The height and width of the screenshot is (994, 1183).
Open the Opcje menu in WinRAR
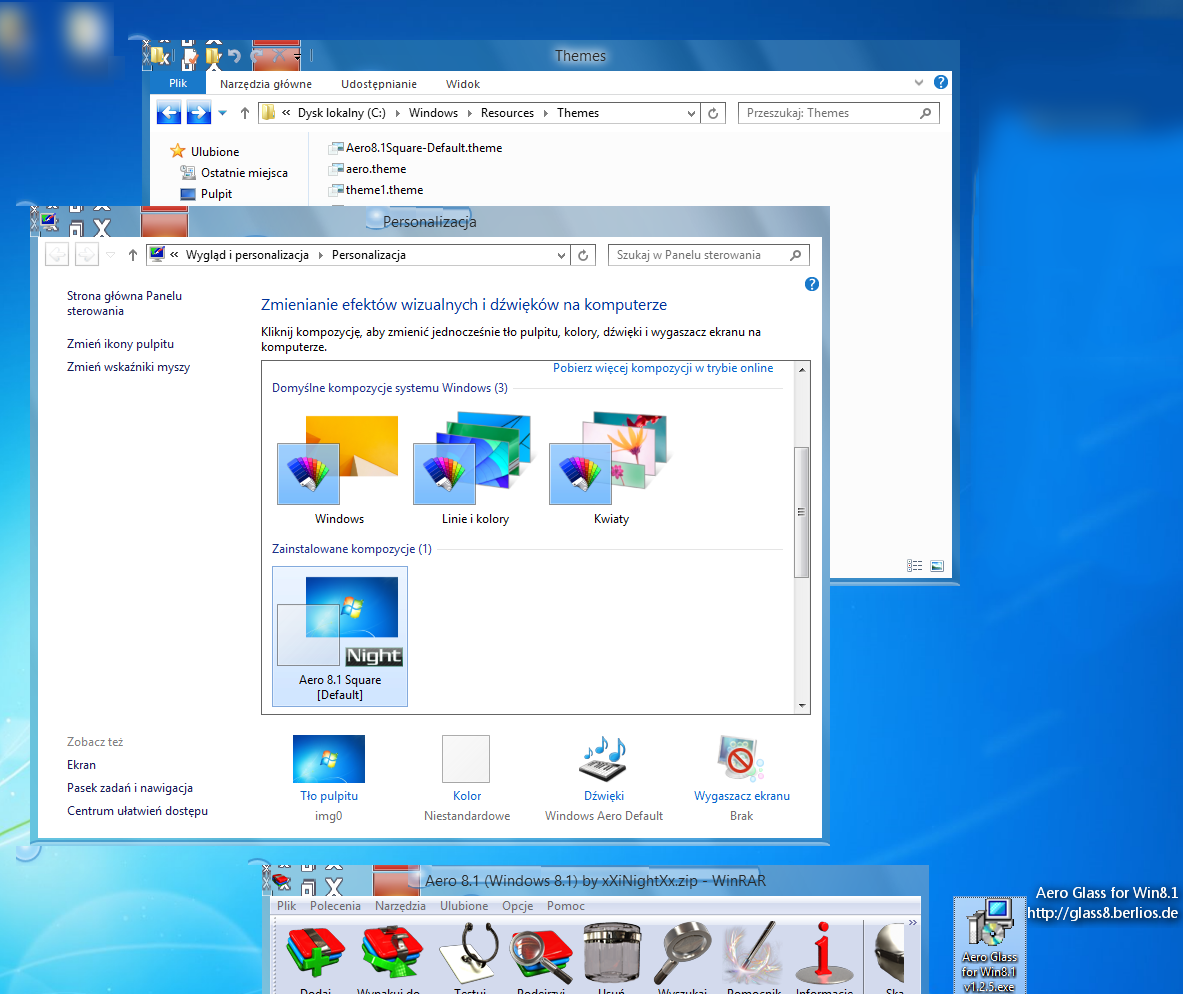point(518,906)
